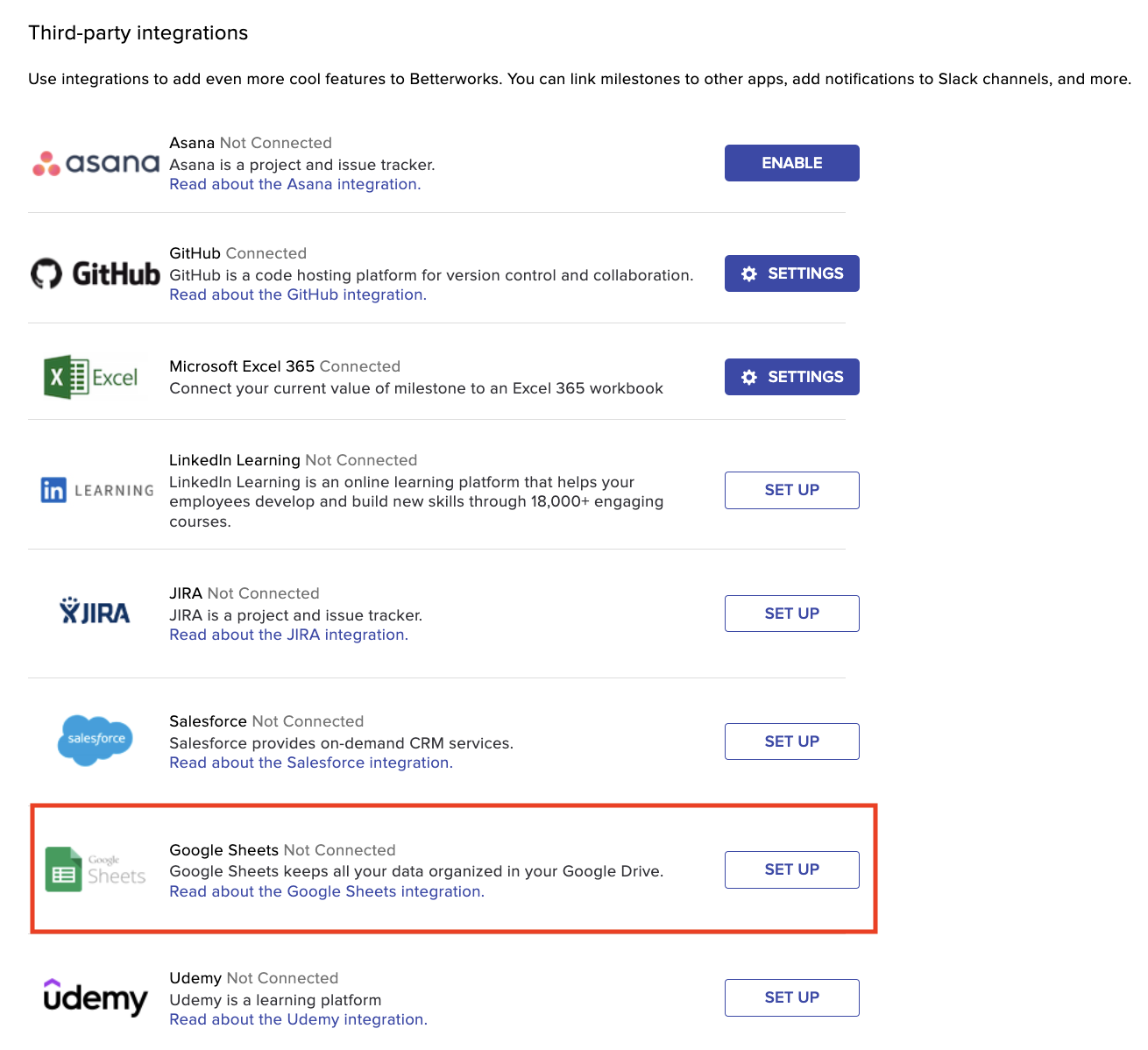
Task: Open GitHub integration settings
Action: pyautogui.click(x=792, y=273)
